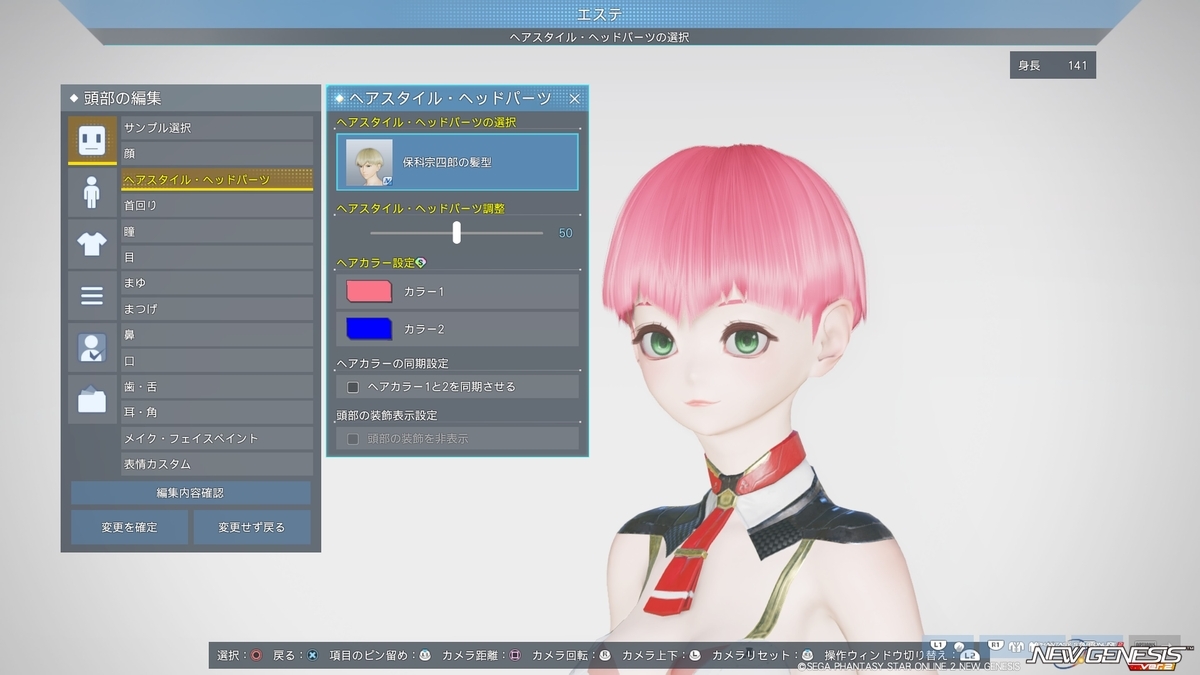Viewport: 1200px width, 675px height.
Task: Click the pink カラー1 swatch
Action: point(369,291)
